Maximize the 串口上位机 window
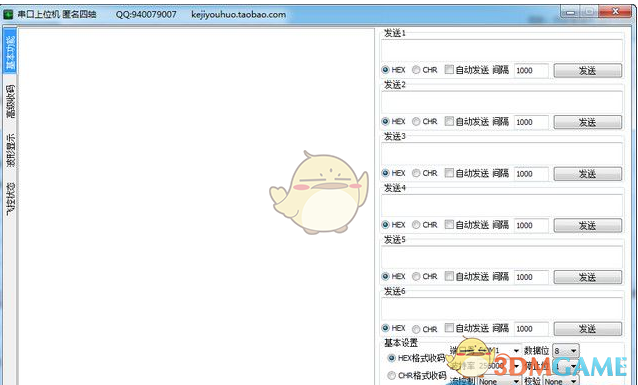 588,12
